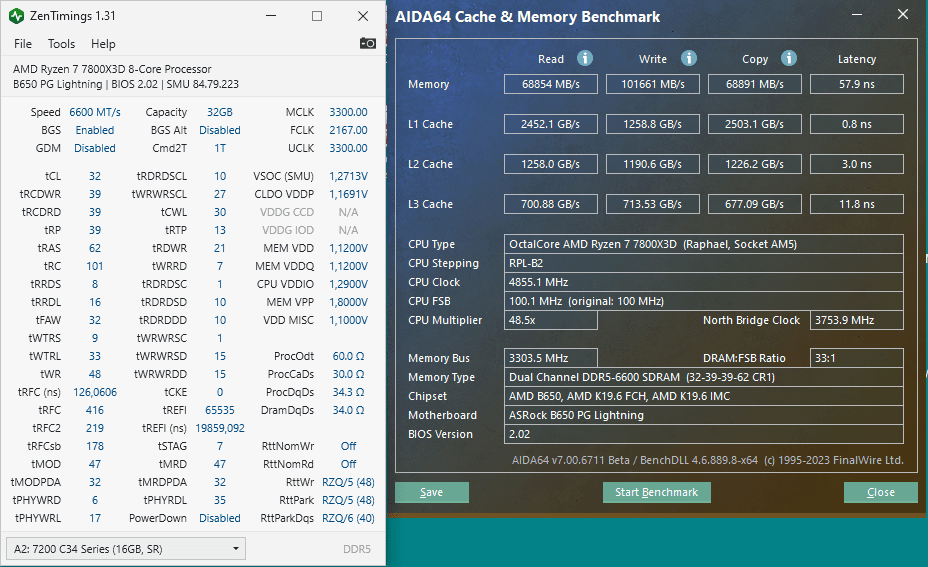928x567 pixels.
Task: Click the VSOC (SMU) value 1,2713V
Action: [x=348, y=176]
